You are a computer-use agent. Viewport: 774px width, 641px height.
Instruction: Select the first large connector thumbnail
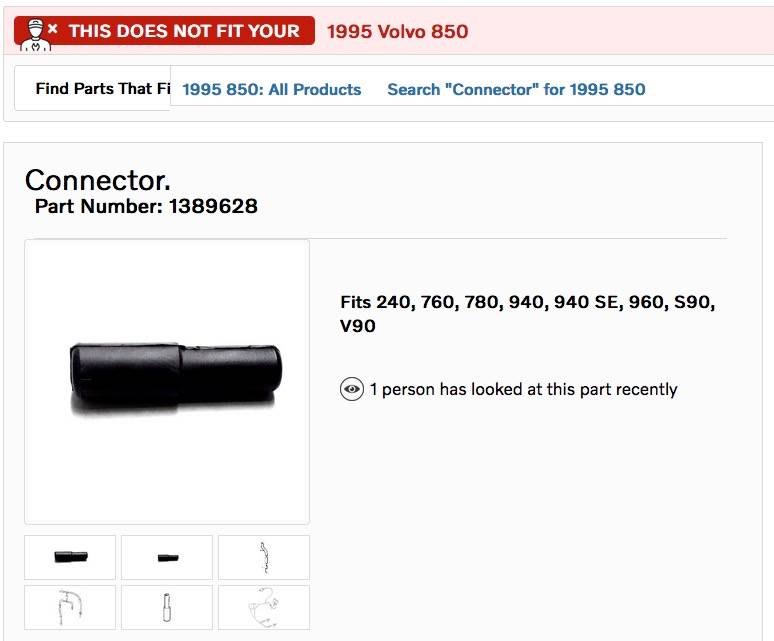point(70,557)
